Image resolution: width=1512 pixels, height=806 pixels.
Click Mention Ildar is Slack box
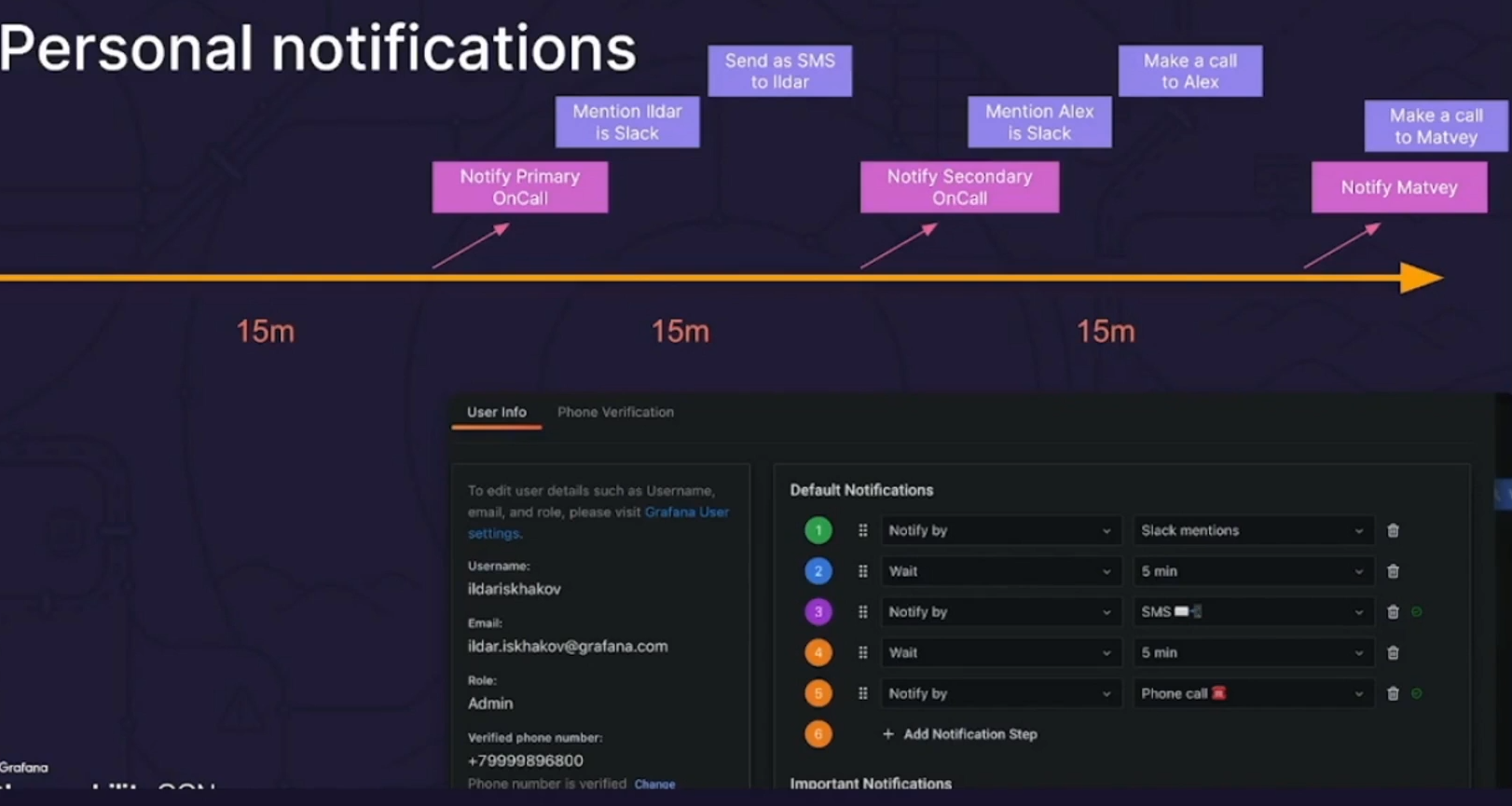pyautogui.click(x=627, y=122)
